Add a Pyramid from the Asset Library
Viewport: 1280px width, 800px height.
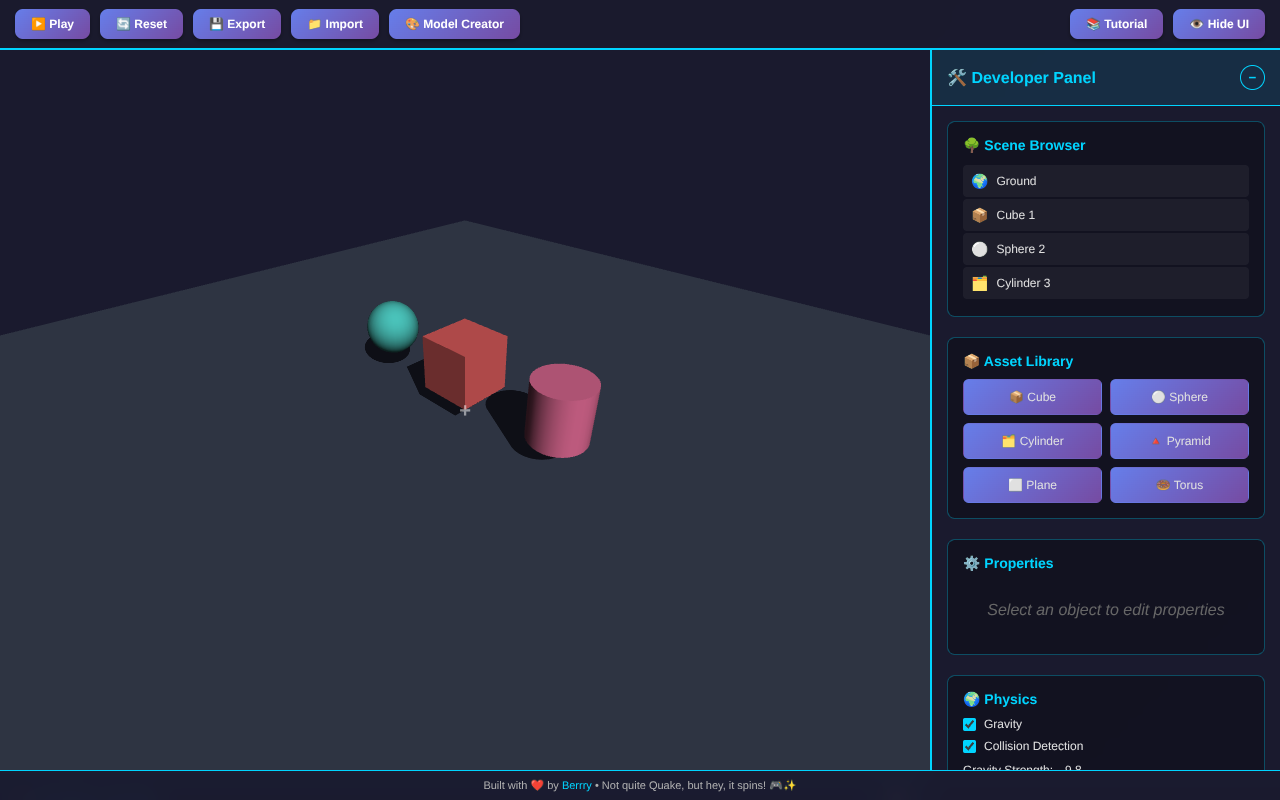(1179, 440)
